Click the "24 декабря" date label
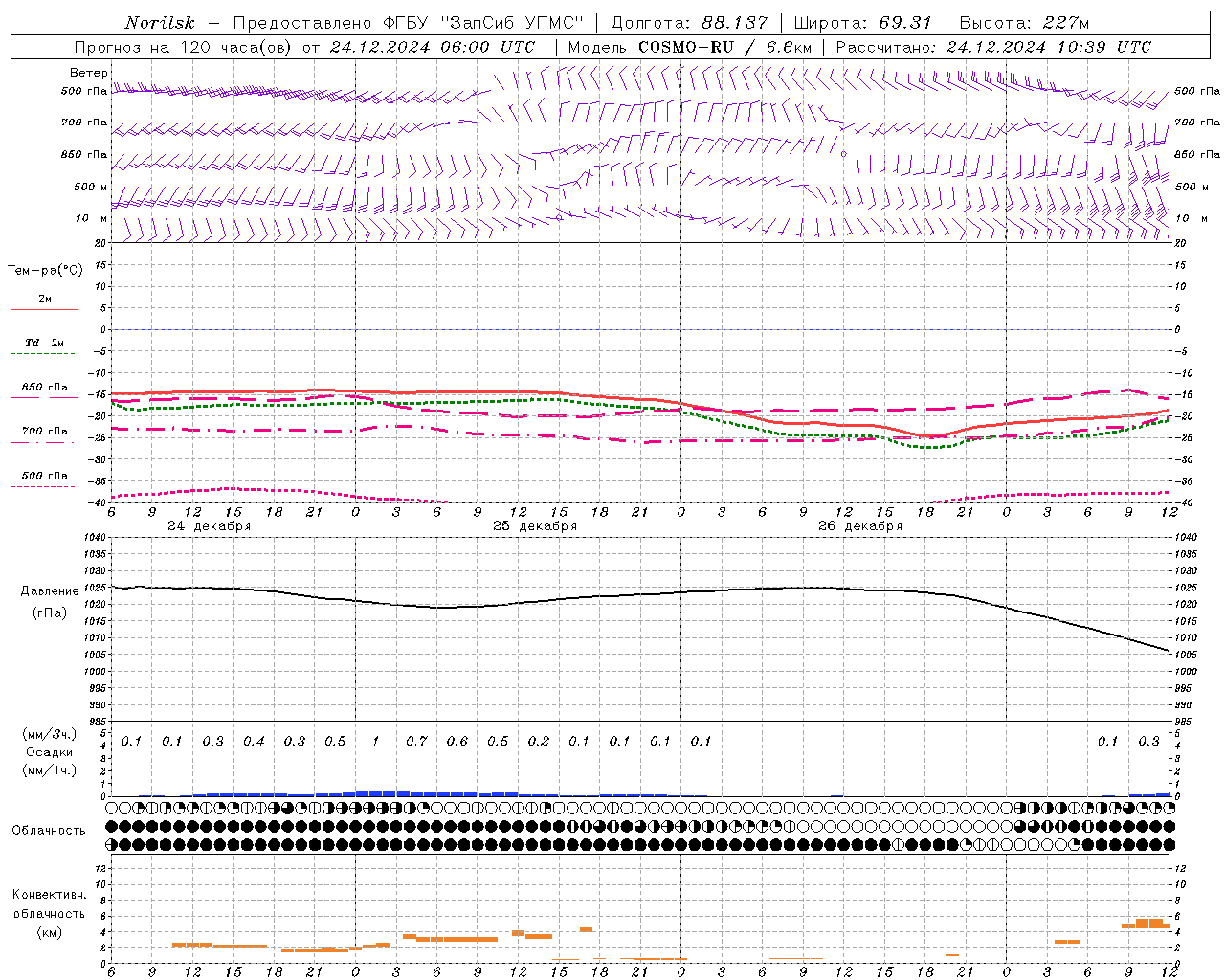The image size is (1225, 980). coord(209,526)
